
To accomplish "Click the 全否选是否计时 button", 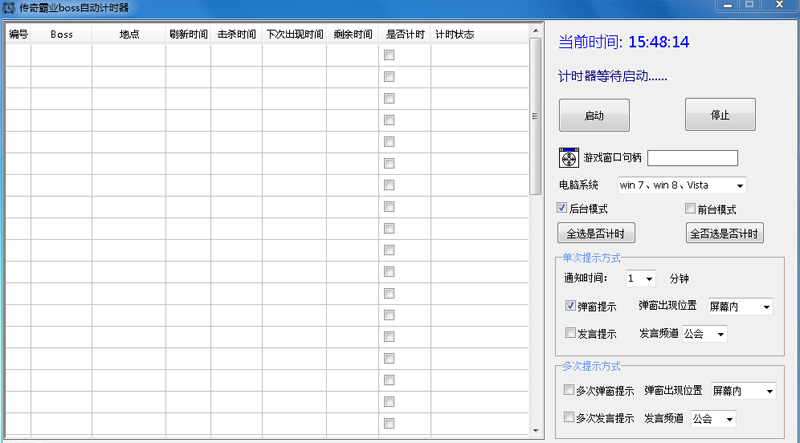I will 724,233.
